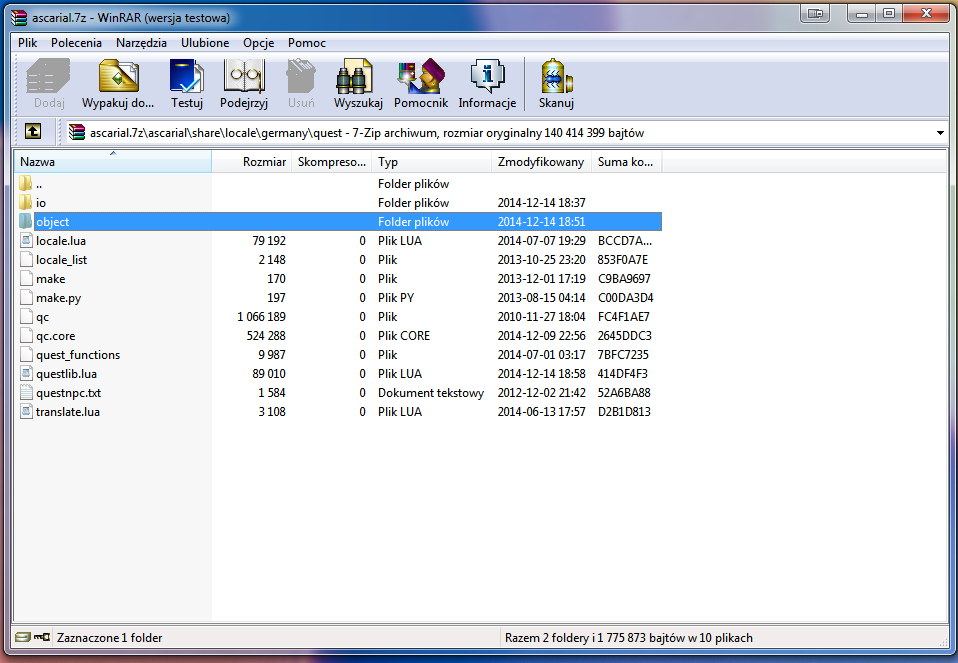The width and height of the screenshot is (958, 663).
Task: Sort by the Typ column header
Action: (x=431, y=162)
